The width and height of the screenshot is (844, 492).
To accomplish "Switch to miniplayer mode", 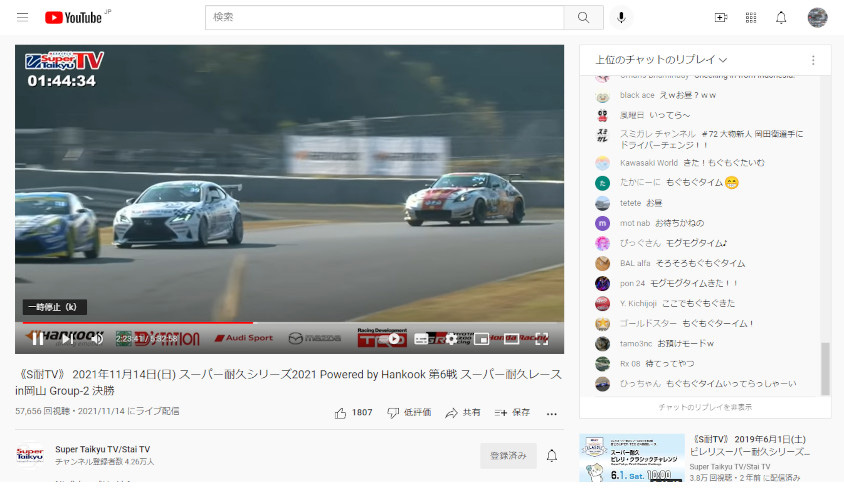I will pyautogui.click(x=481, y=338).
